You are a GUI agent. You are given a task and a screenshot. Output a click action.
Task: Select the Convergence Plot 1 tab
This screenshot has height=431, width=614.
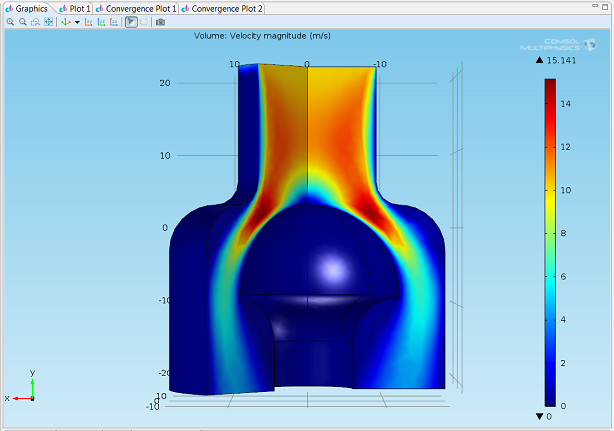click(135, 8)
